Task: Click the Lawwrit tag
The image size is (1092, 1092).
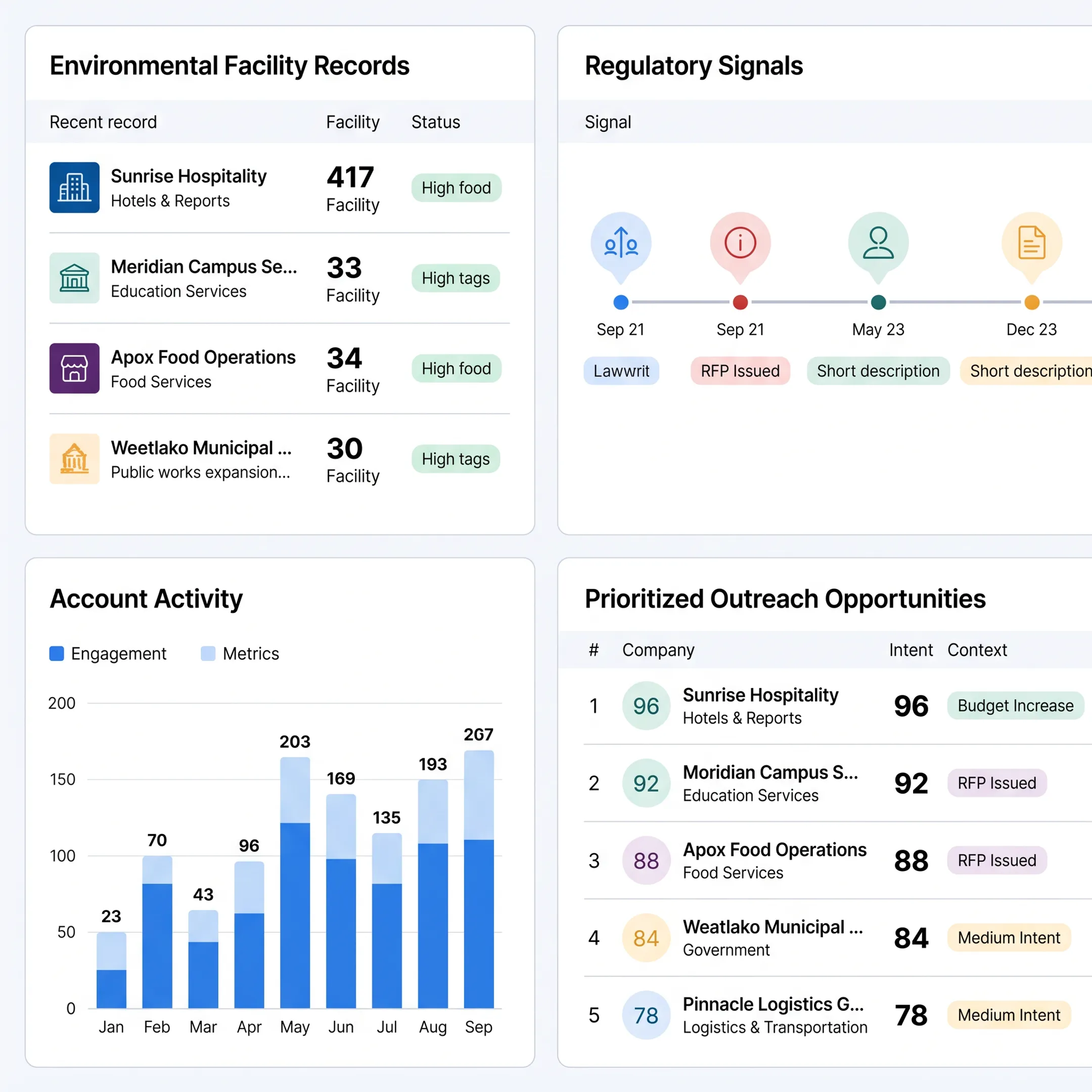Action: coord(621,371)
